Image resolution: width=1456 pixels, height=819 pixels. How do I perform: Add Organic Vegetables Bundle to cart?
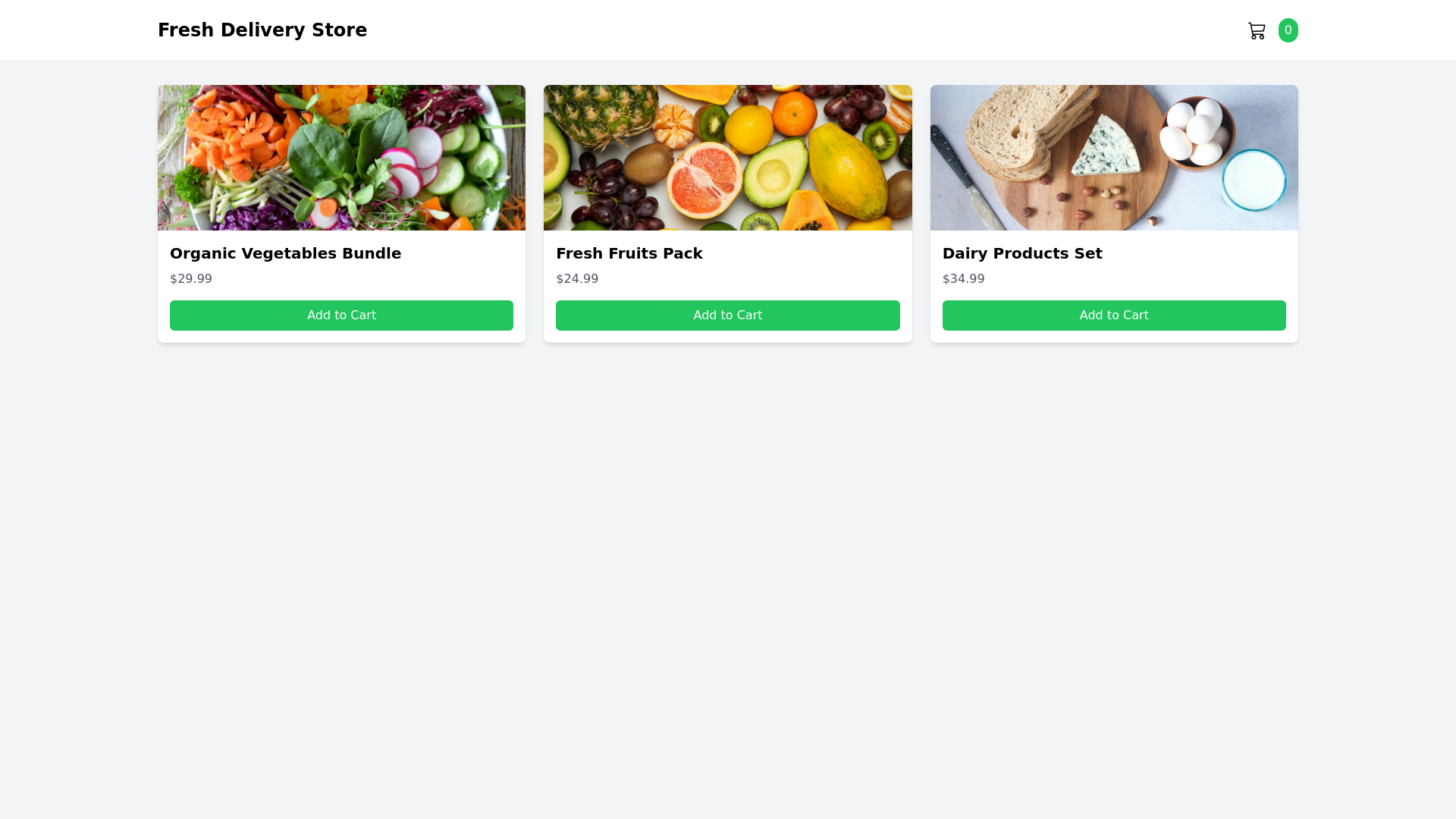[341, 315]
